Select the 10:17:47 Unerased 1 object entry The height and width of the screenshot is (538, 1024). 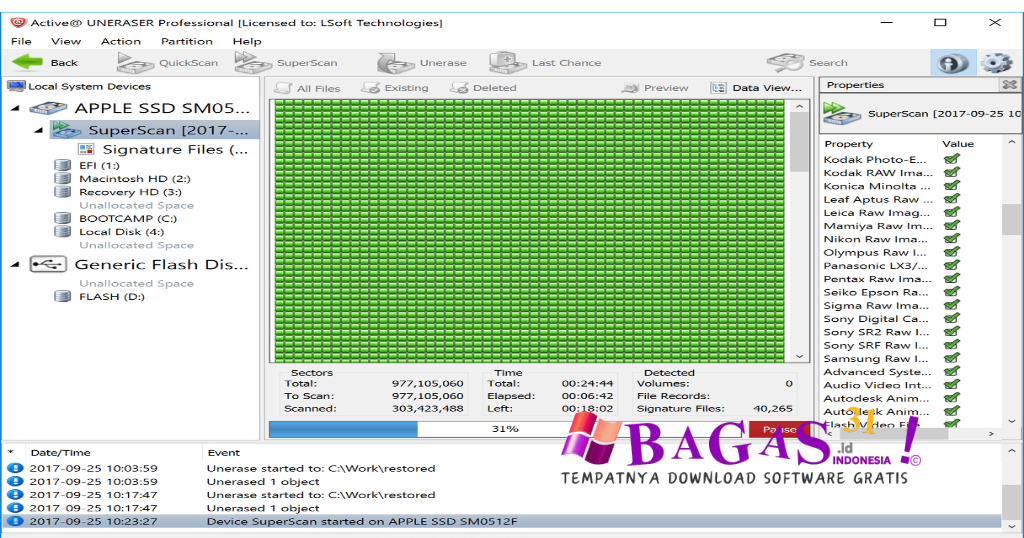(x=502, y=507)
